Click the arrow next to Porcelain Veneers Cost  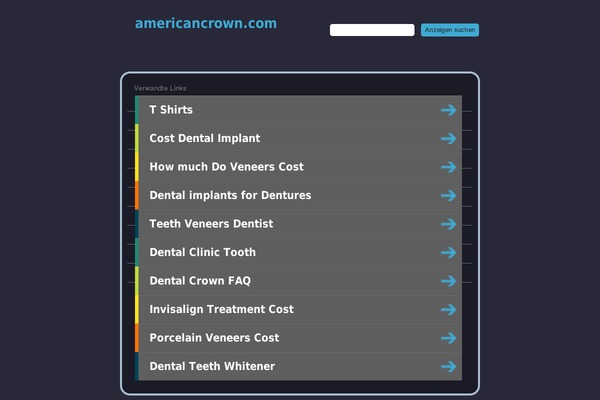click(448, 338)
